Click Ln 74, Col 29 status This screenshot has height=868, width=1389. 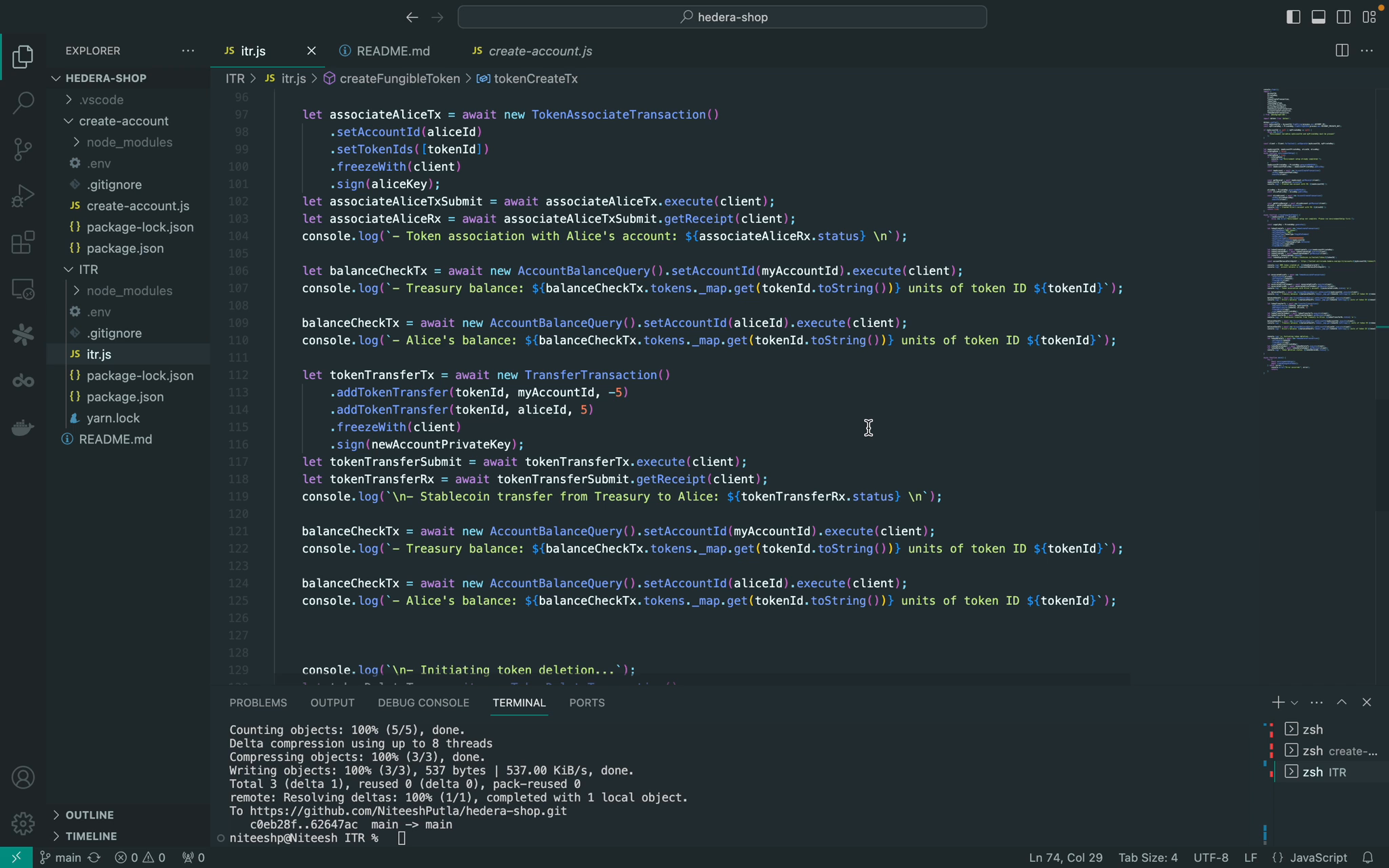[x=1065, y=857]
